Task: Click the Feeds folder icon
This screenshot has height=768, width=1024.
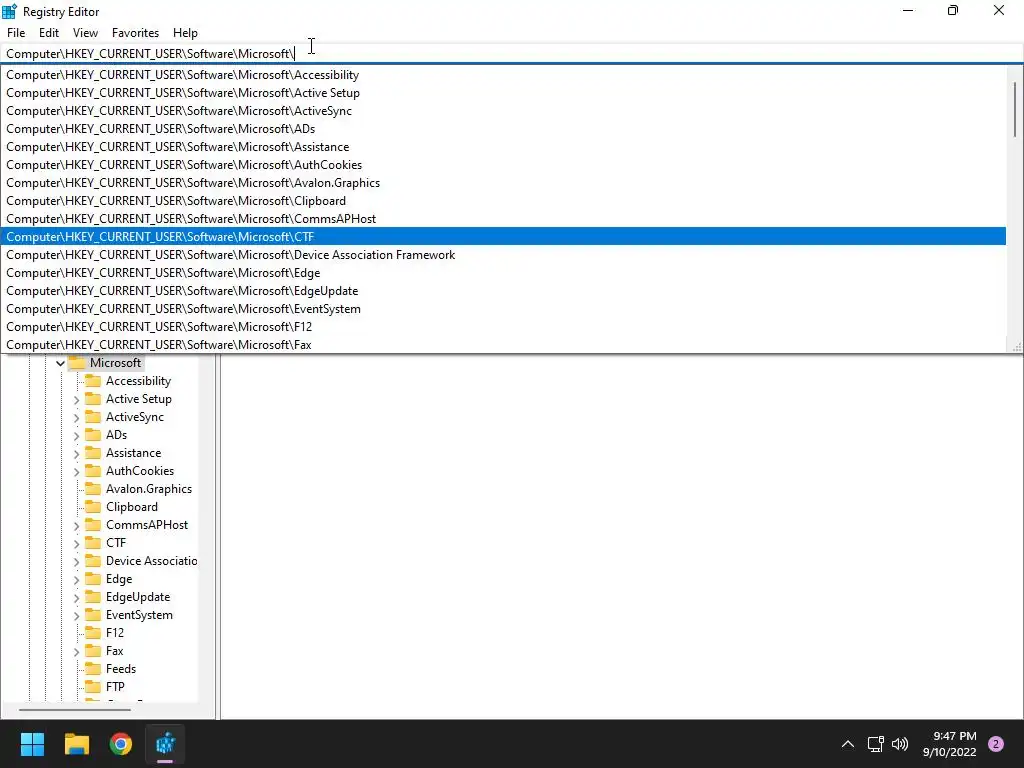Action: point(93,669)
